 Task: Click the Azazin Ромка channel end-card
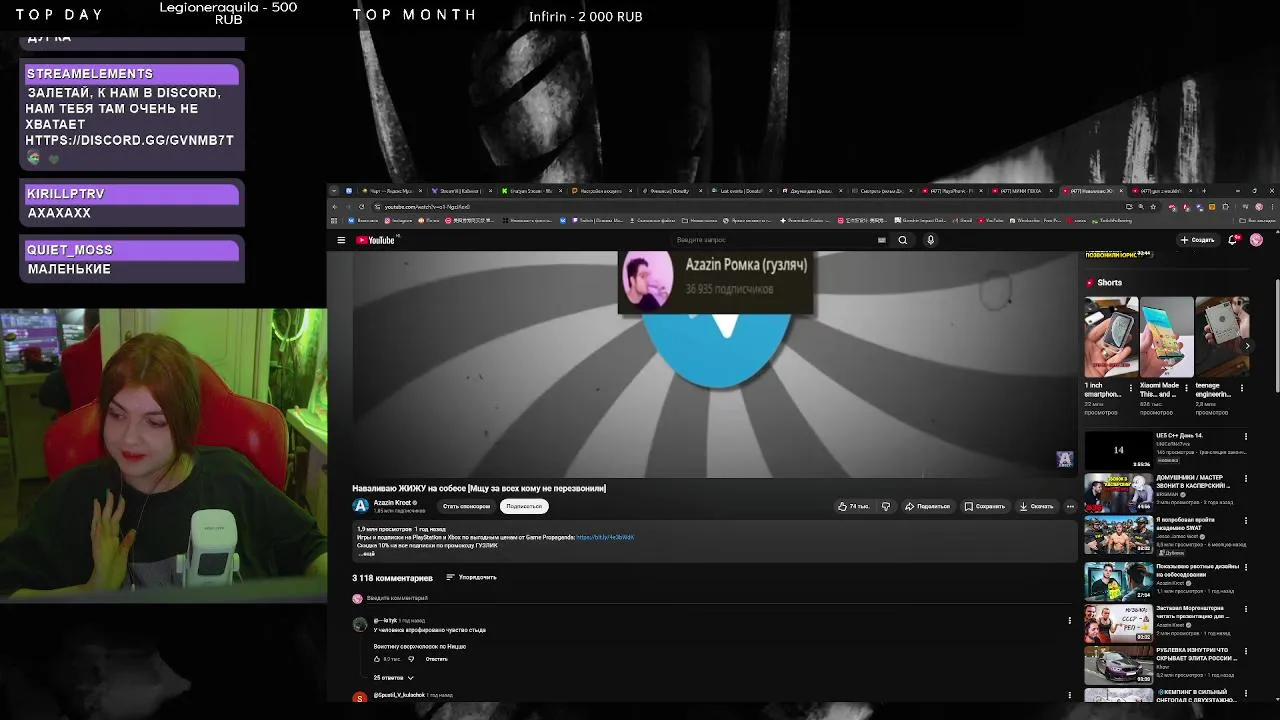point(715,280)
